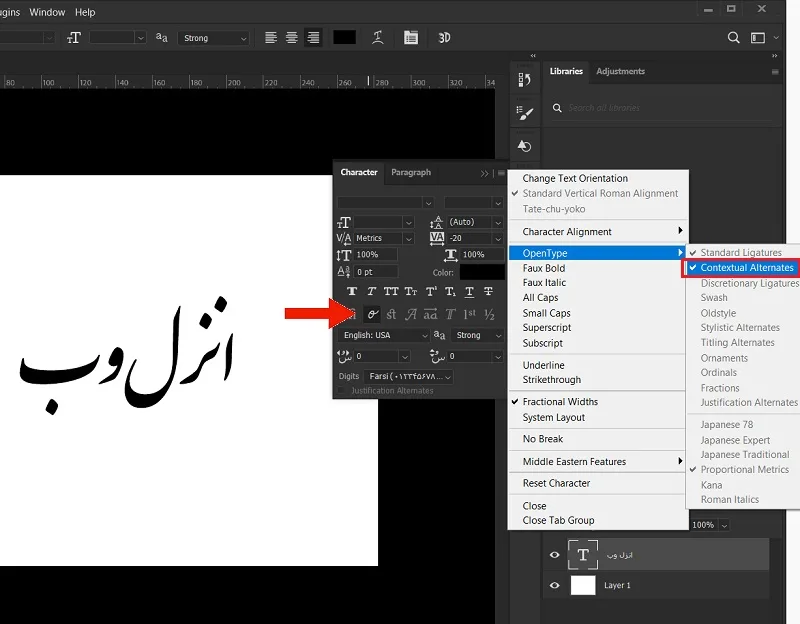Expand Character Alignment submenu

click(x=598, y=232)
